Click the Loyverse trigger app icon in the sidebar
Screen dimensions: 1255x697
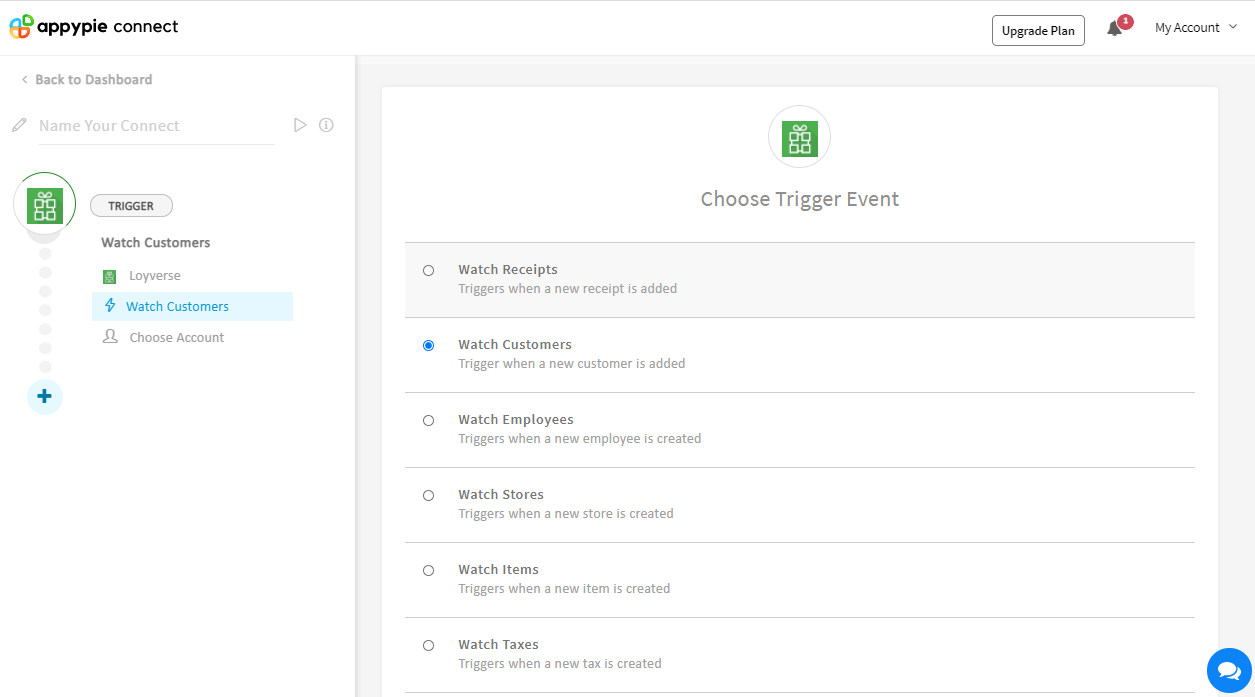(44, 205)
